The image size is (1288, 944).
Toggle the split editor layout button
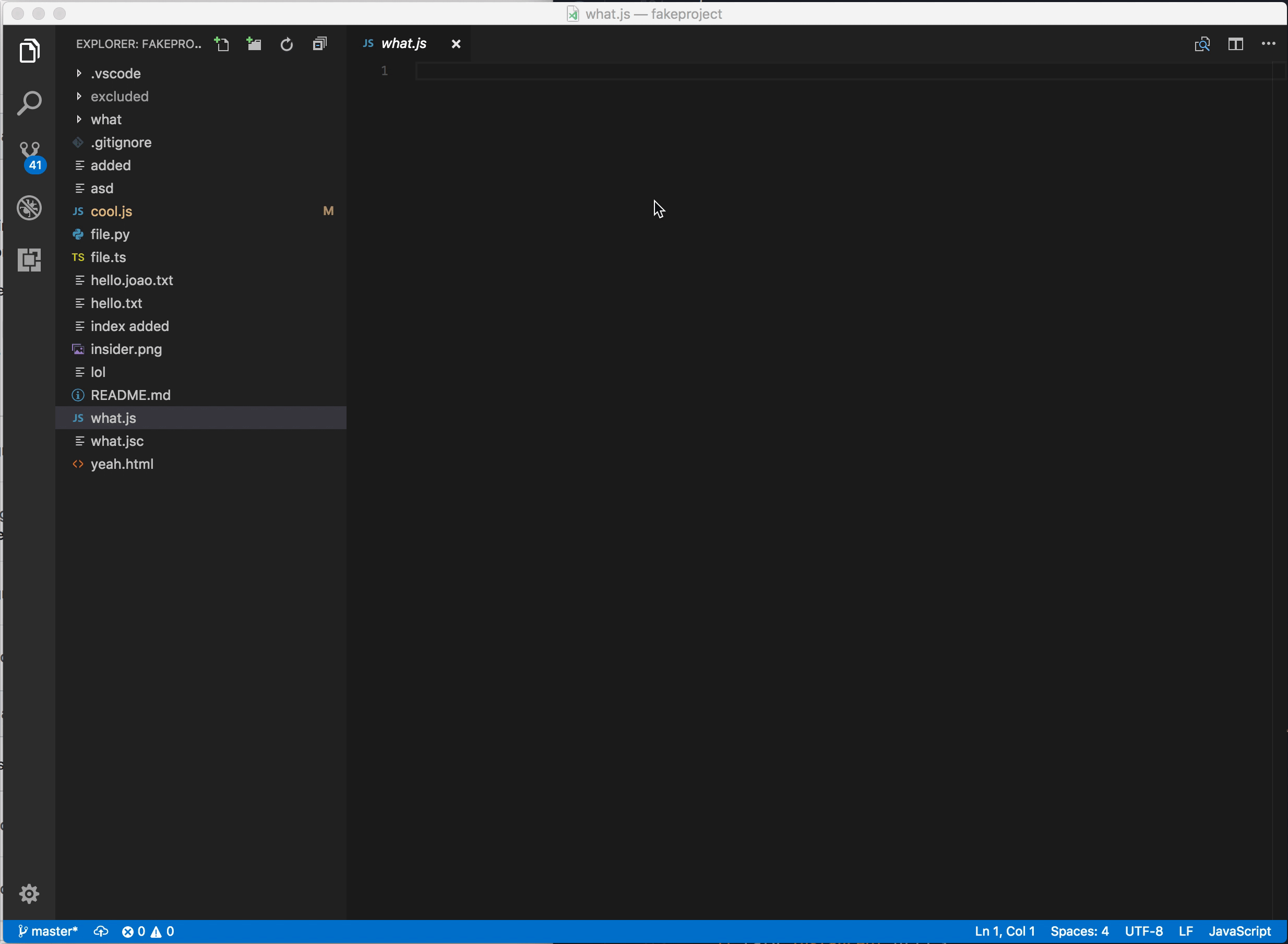(x=1235, y=44)
